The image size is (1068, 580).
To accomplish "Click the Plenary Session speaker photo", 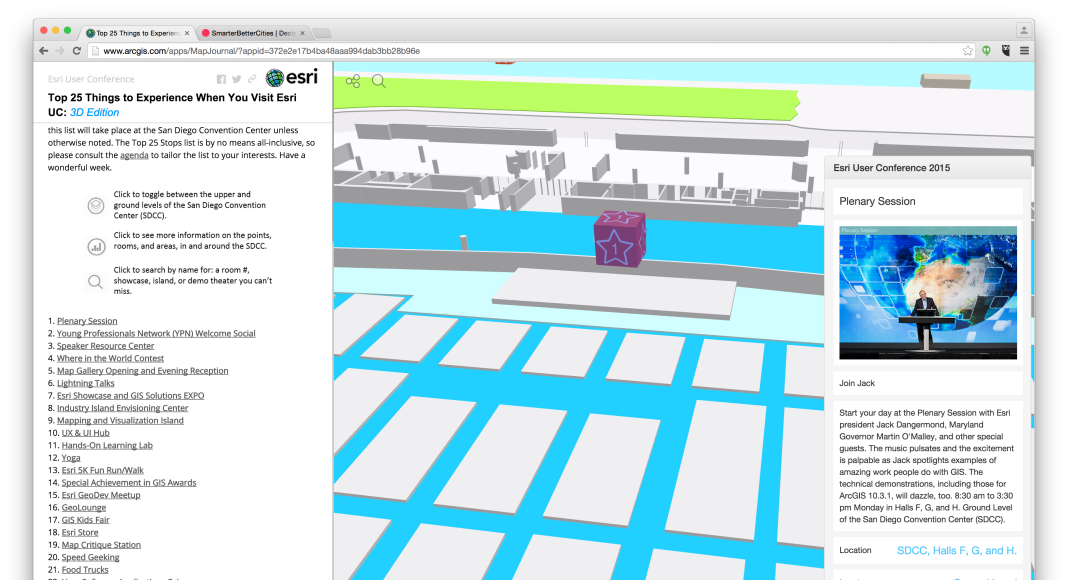I will pos(928,293).
